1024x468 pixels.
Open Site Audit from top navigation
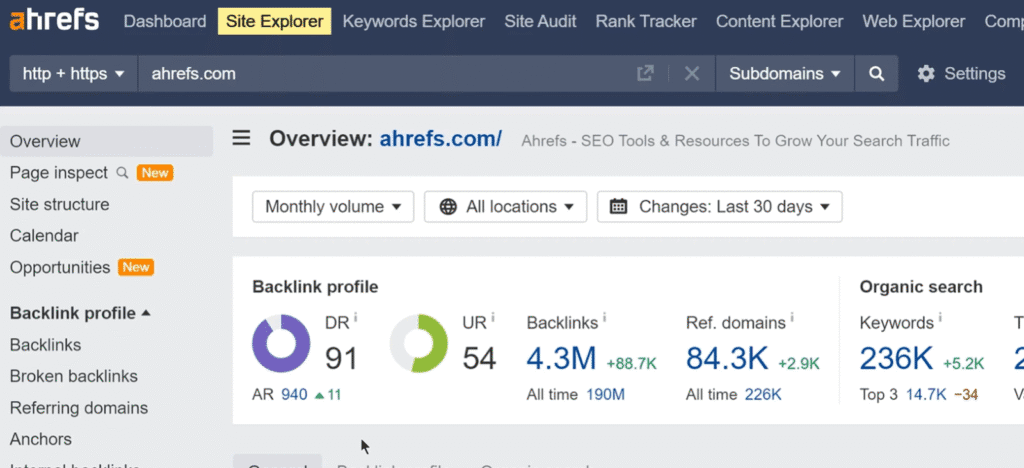click(540, 22)
